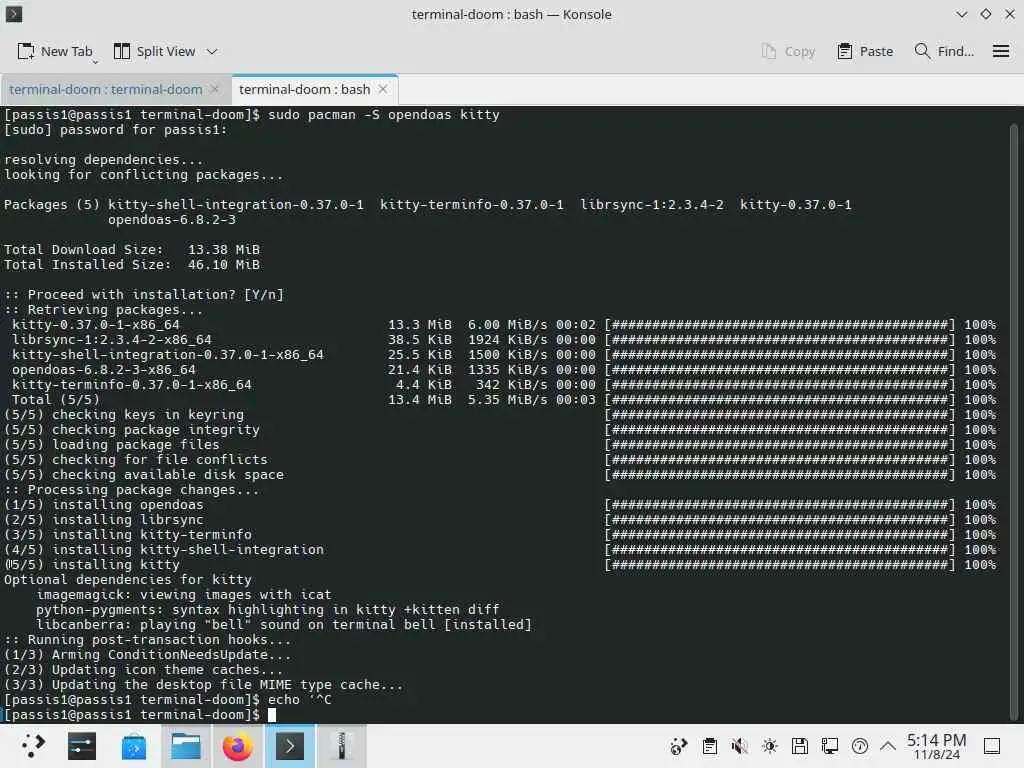Open clipboard tray icon
This screenshot has width=1024, height=768.
[x=709, y=746]
